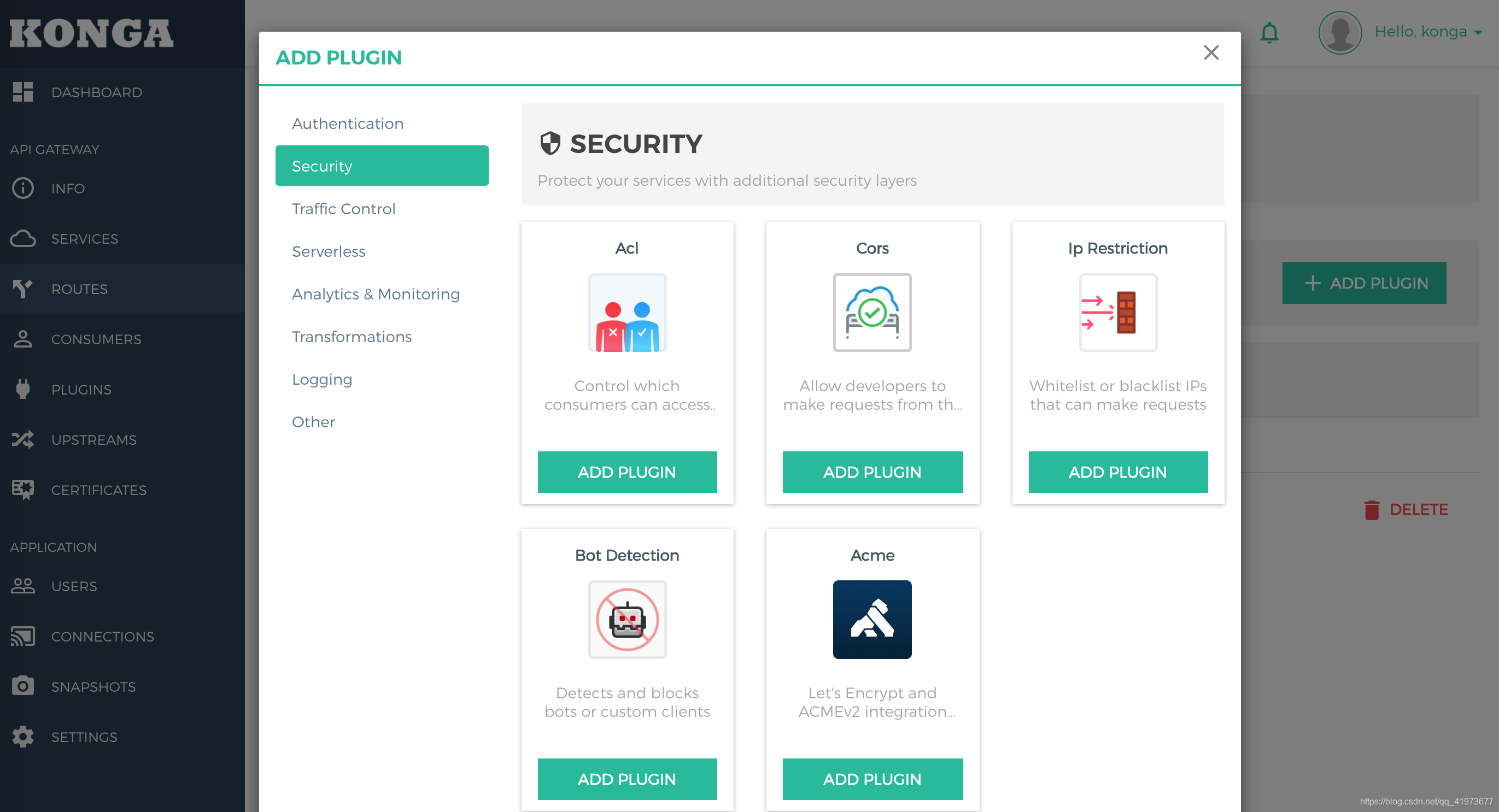Click the Acme plugin logo thumbnail
Viewport: 1499px width, 812px height.
point(872,620)
